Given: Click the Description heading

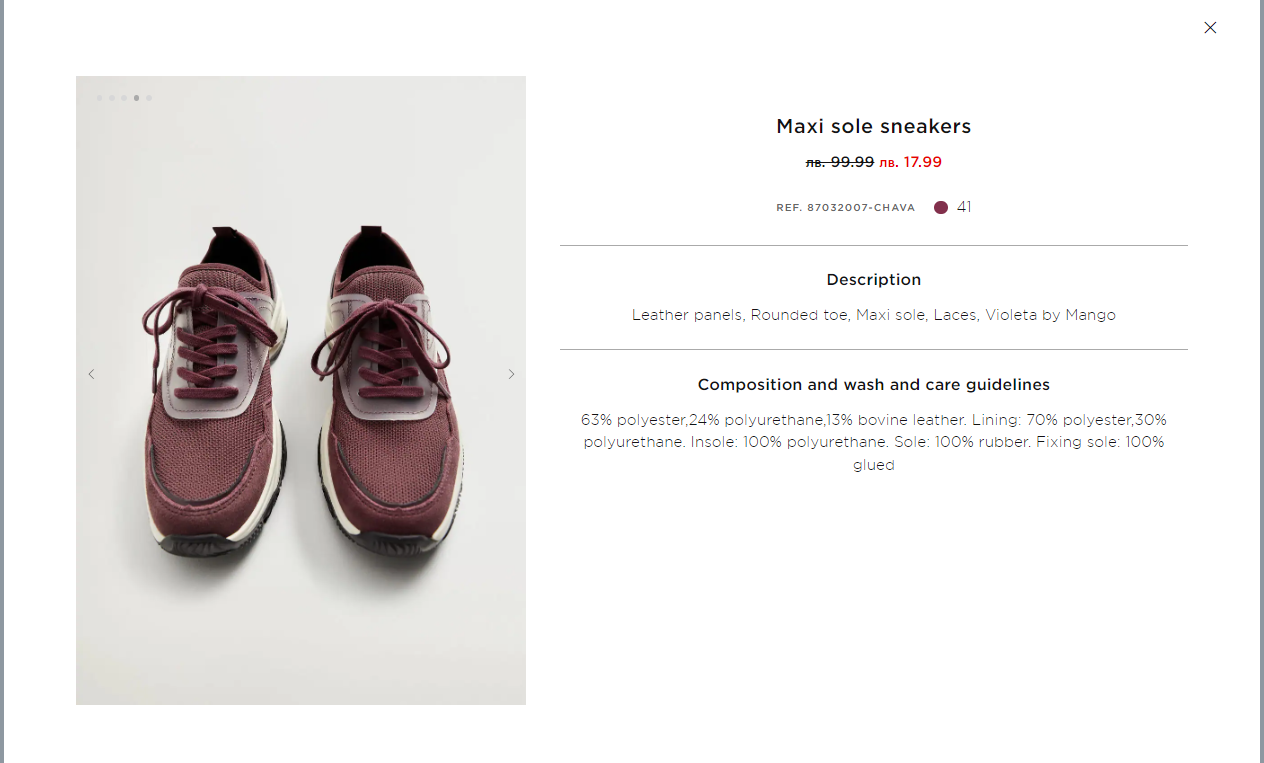Looking at the screenshot, I should click(873, 280).
